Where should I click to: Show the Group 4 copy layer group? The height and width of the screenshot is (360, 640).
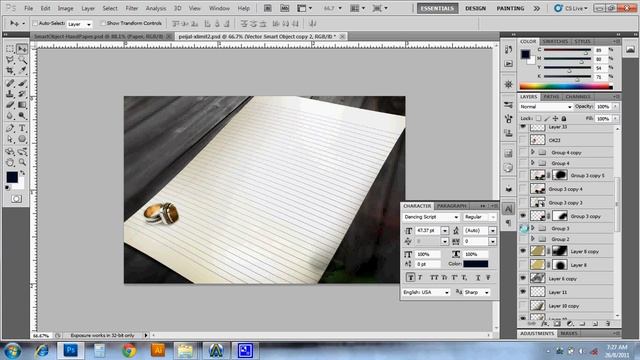pyautogui.click(x=523, y=152)
